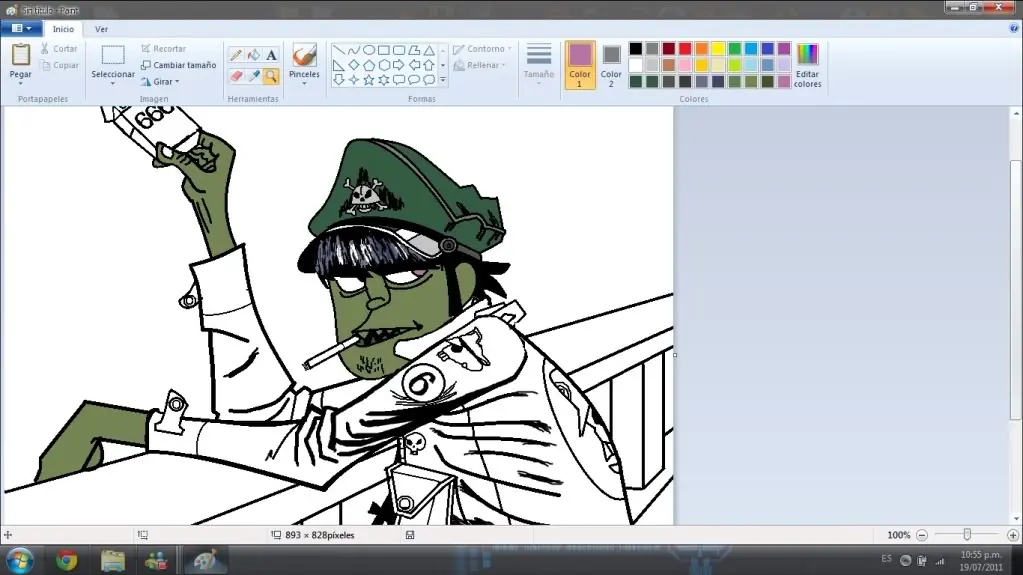Choose the up arrow shape
The image size is (1023, 575).
[x=429, y=65]
